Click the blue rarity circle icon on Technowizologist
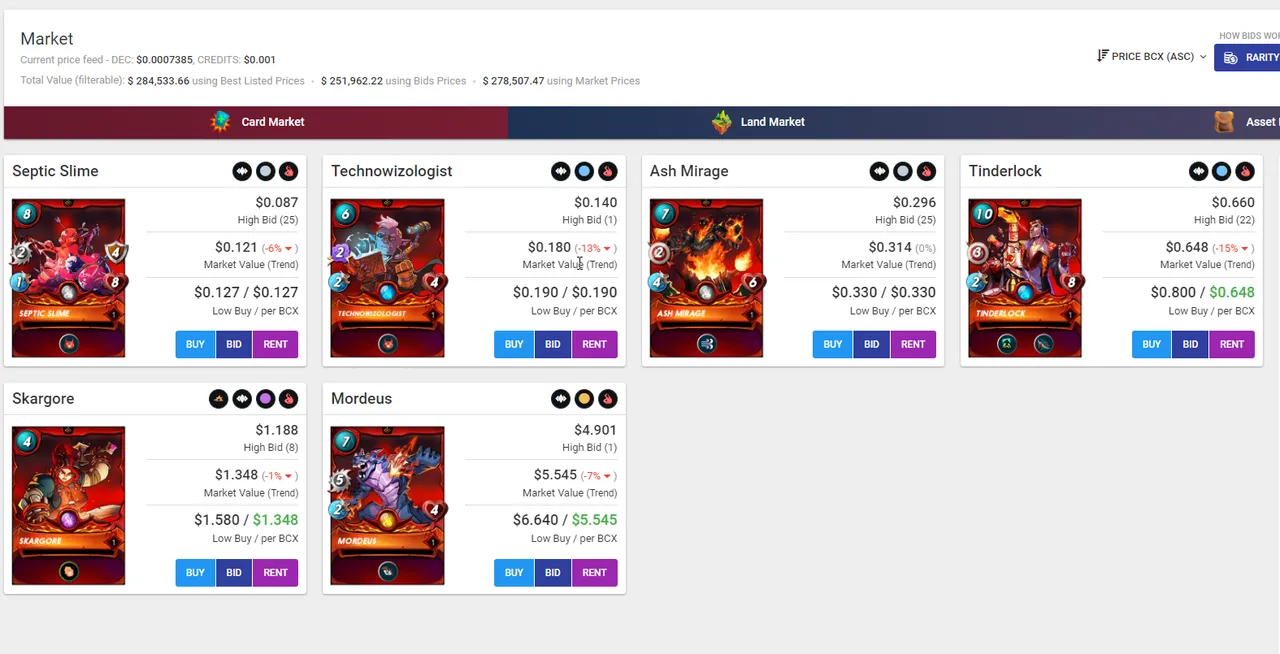This screenshot has height=654, width=1280. tap(584, 171)
